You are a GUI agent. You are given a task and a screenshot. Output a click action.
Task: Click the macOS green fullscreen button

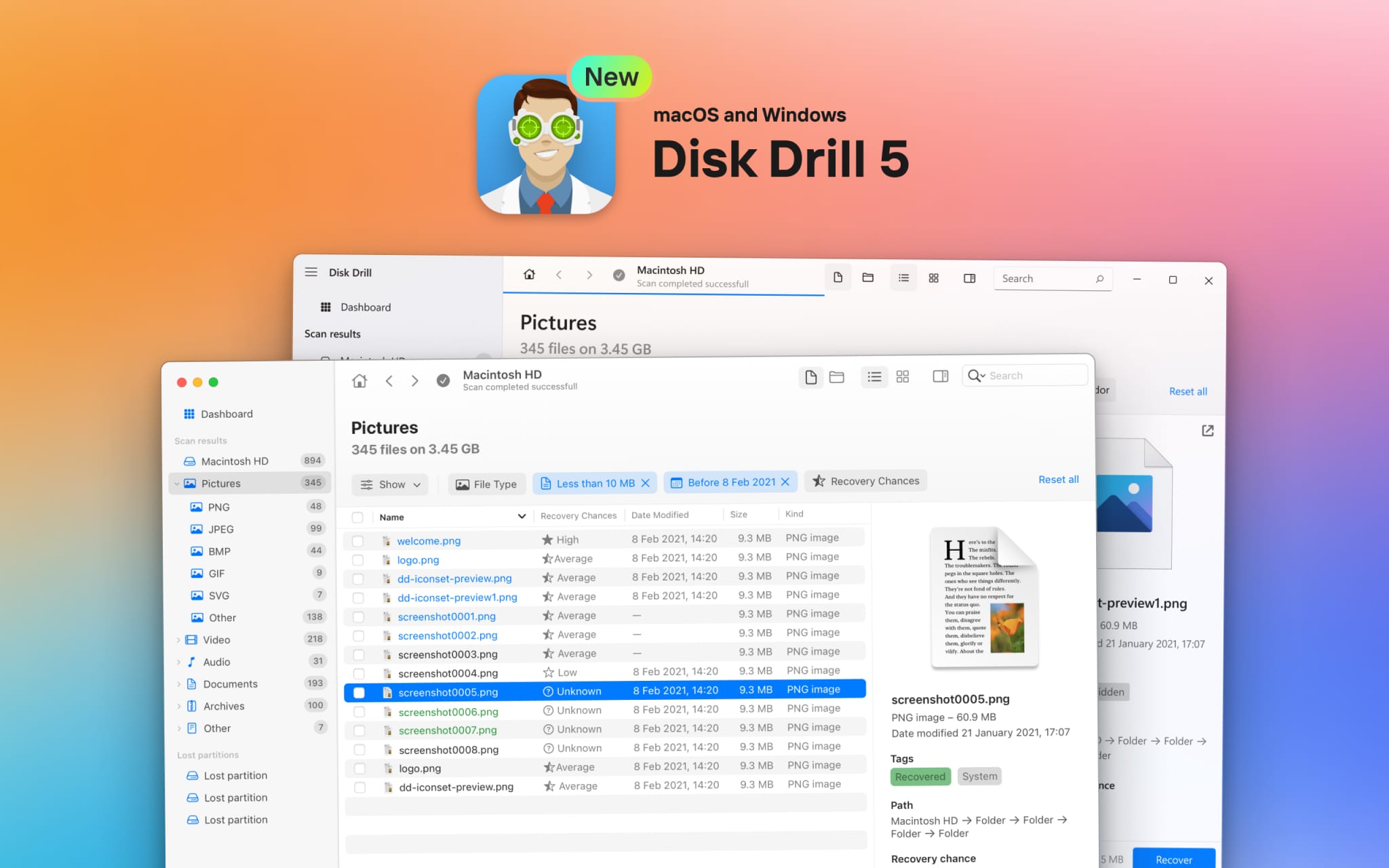point(213,382)
